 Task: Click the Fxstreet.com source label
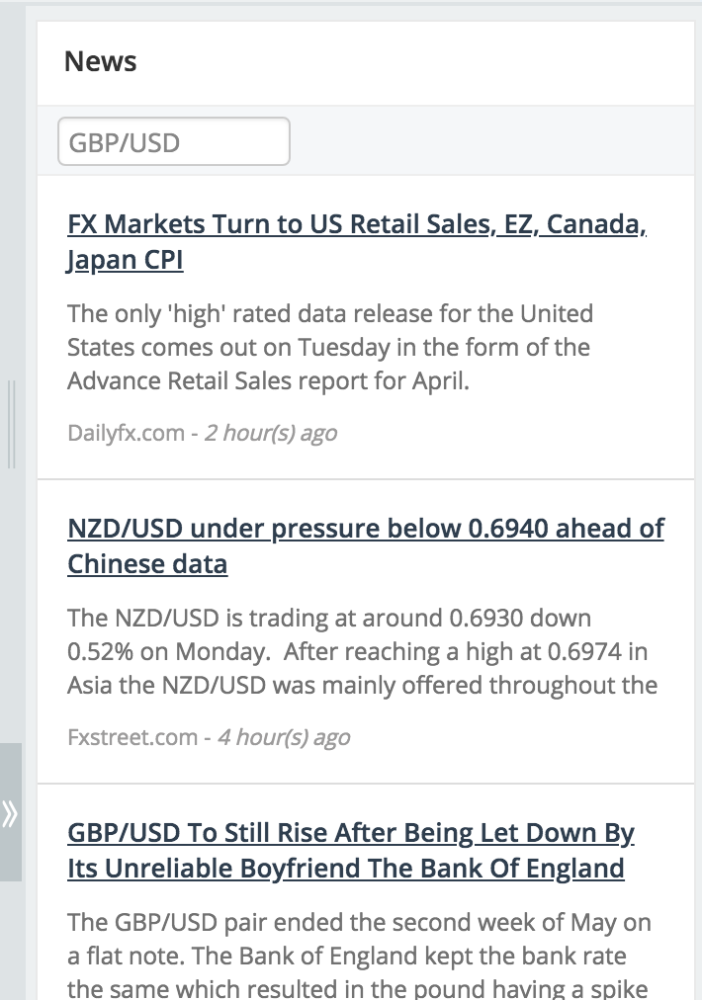(x=133, y=737)
